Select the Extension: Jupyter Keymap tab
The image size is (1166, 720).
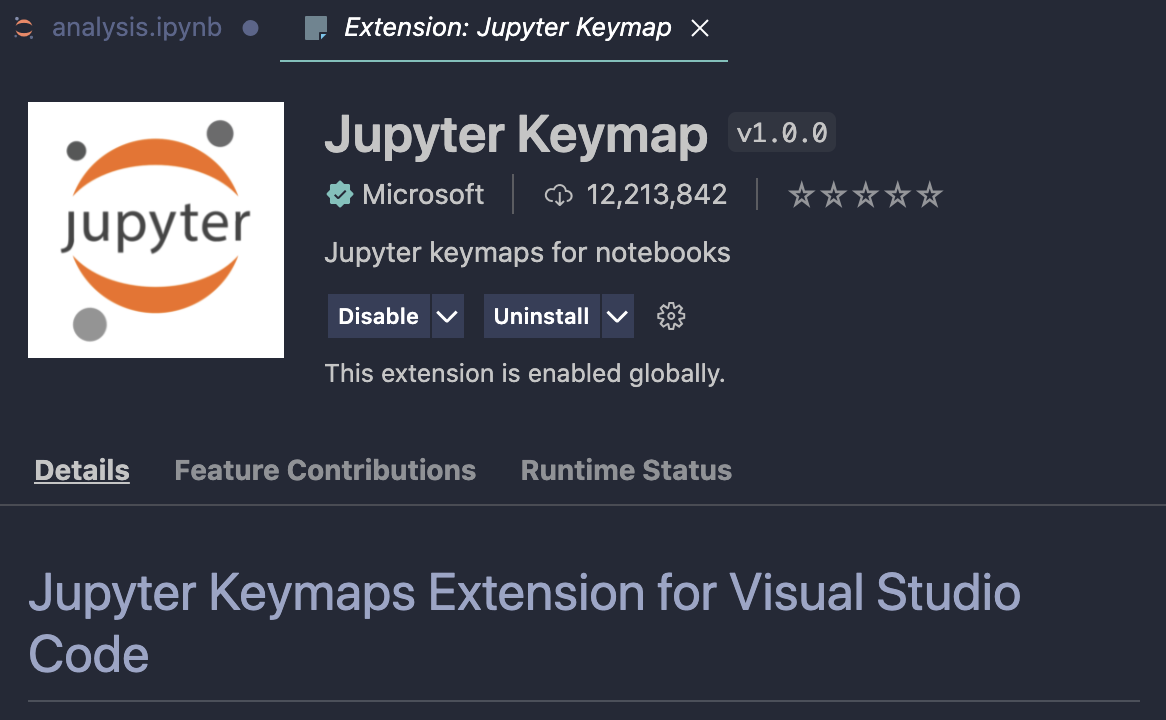[506, 28]
